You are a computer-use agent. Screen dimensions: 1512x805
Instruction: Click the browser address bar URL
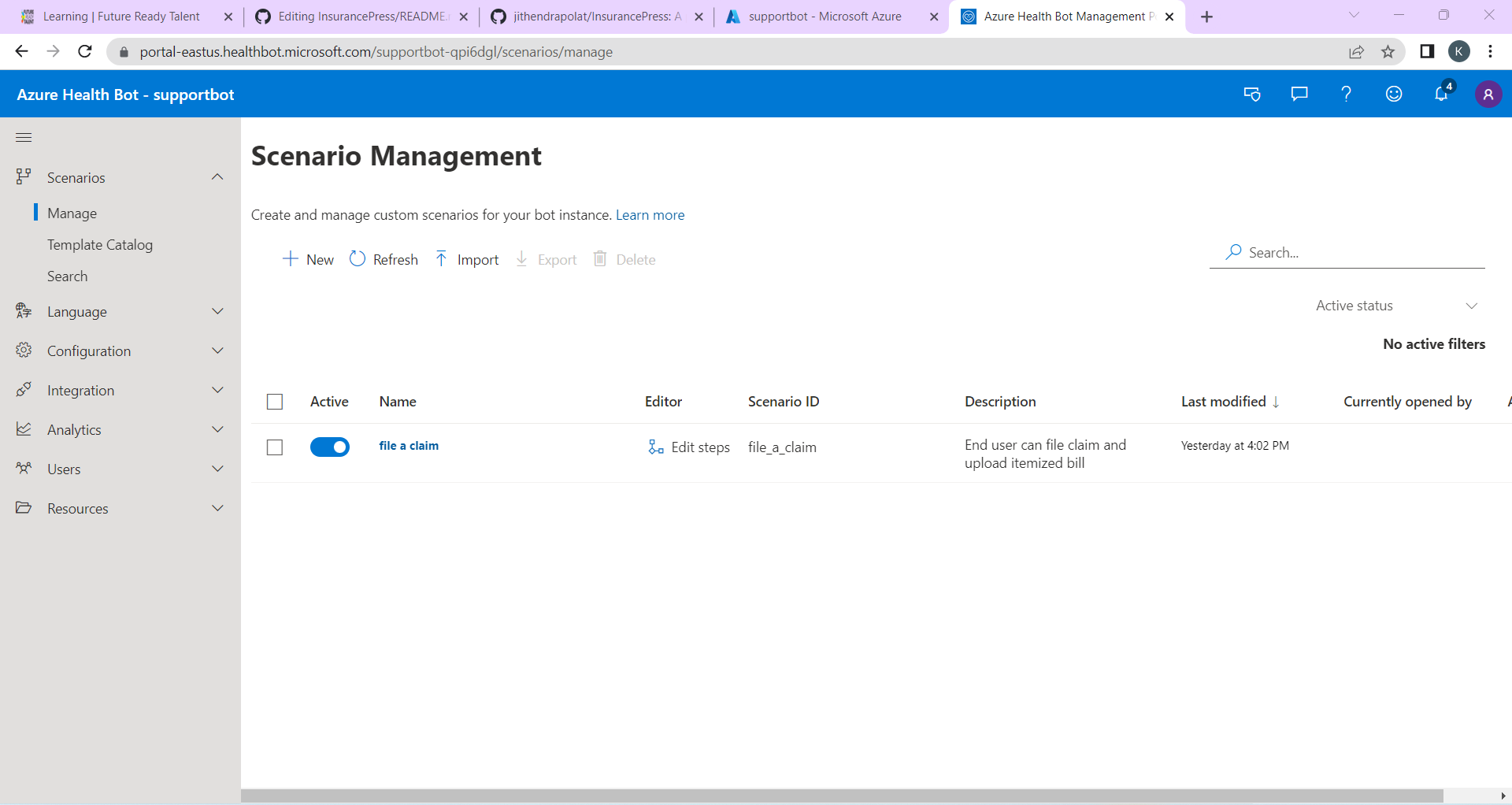tap(376, 52)
